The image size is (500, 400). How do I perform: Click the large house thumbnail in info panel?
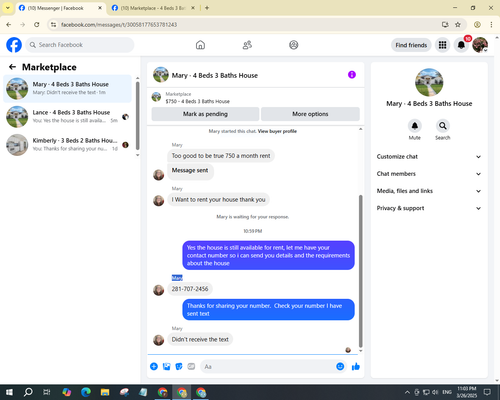pos(429,82)
